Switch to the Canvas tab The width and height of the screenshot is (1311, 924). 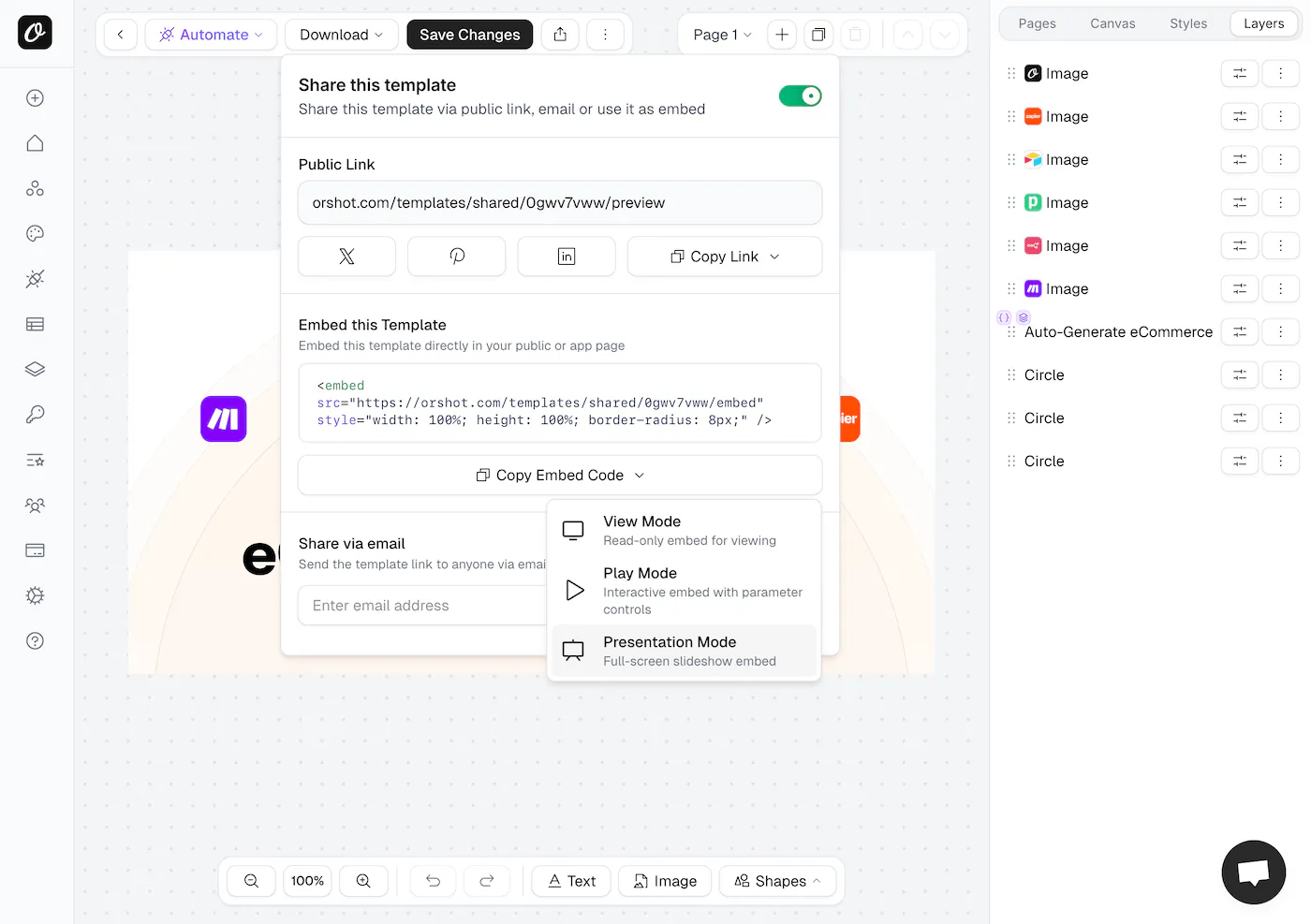coord(1112,23)
